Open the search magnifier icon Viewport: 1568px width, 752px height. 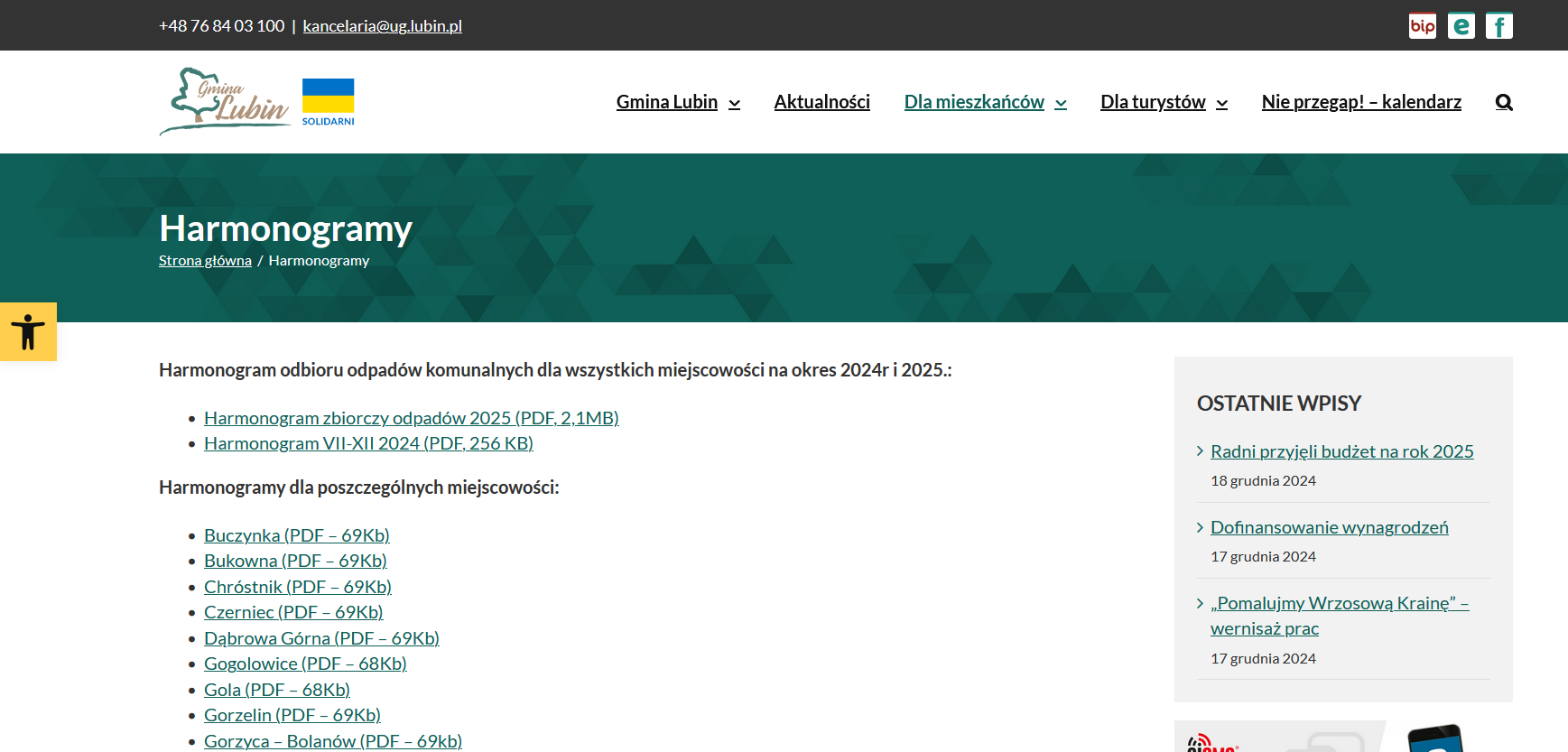coord(1503,102)
